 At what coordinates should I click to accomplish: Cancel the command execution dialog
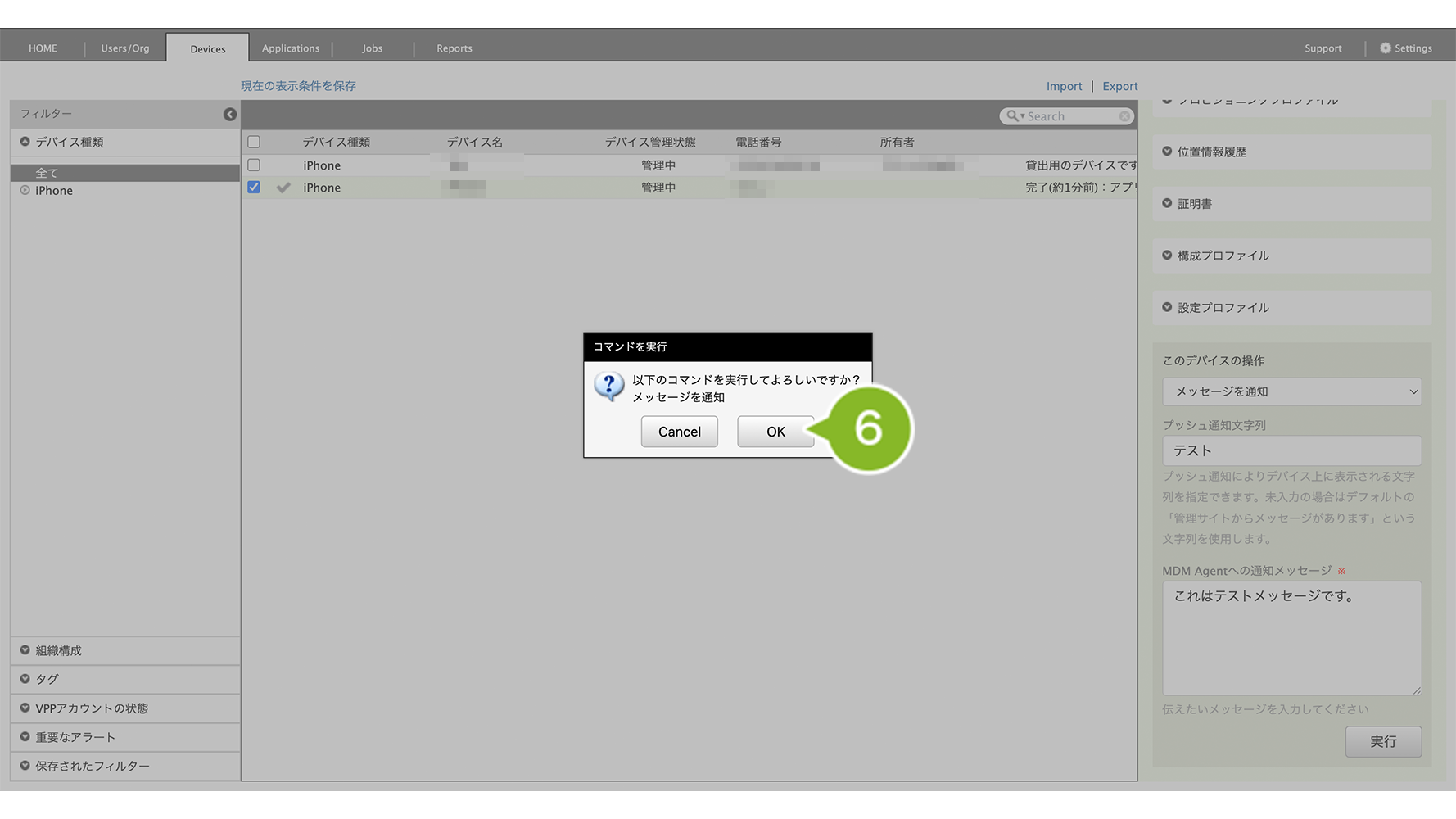679,432
